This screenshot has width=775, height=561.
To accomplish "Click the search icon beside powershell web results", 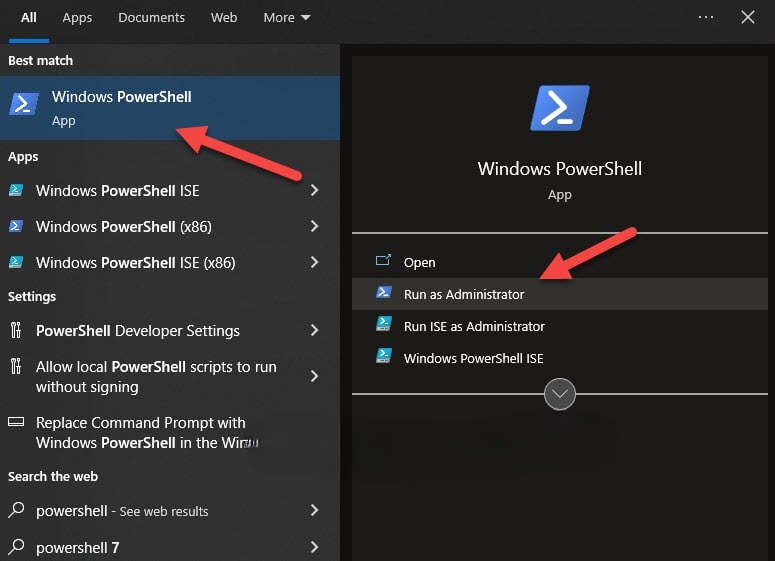I will click(16, 509).
